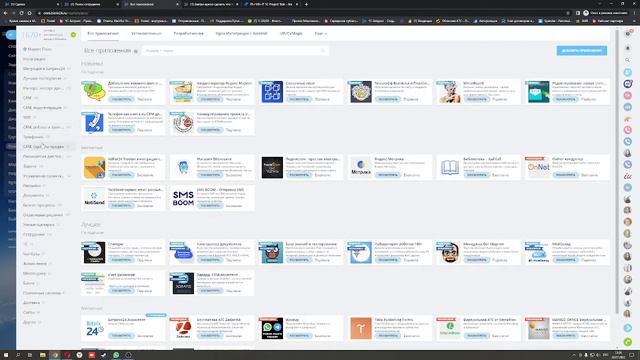Click the blue Добавить приложение button
The height and width of the screenshot is (360, 640).
pos(581,51)
